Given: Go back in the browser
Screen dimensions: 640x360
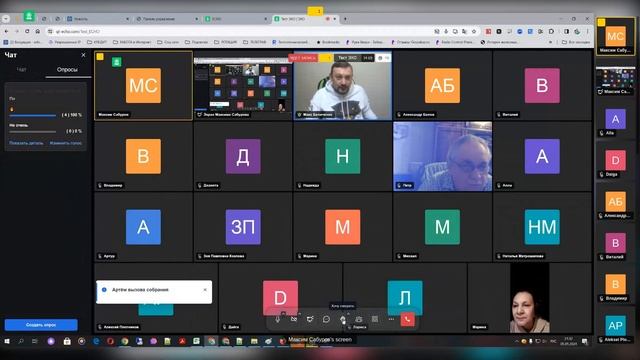Looking at the screenshot, I should (7, 31).
